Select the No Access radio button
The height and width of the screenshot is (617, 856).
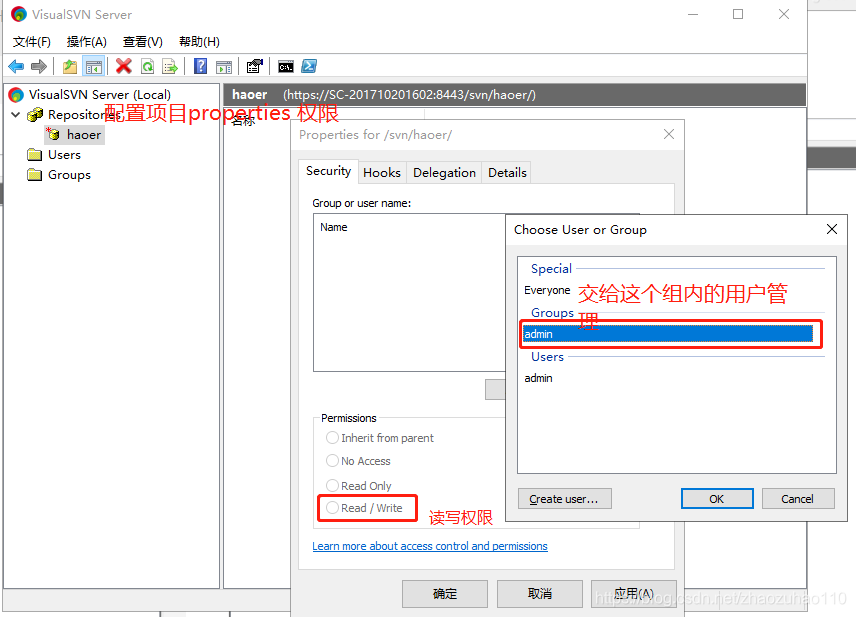click(x=332, y=461)
